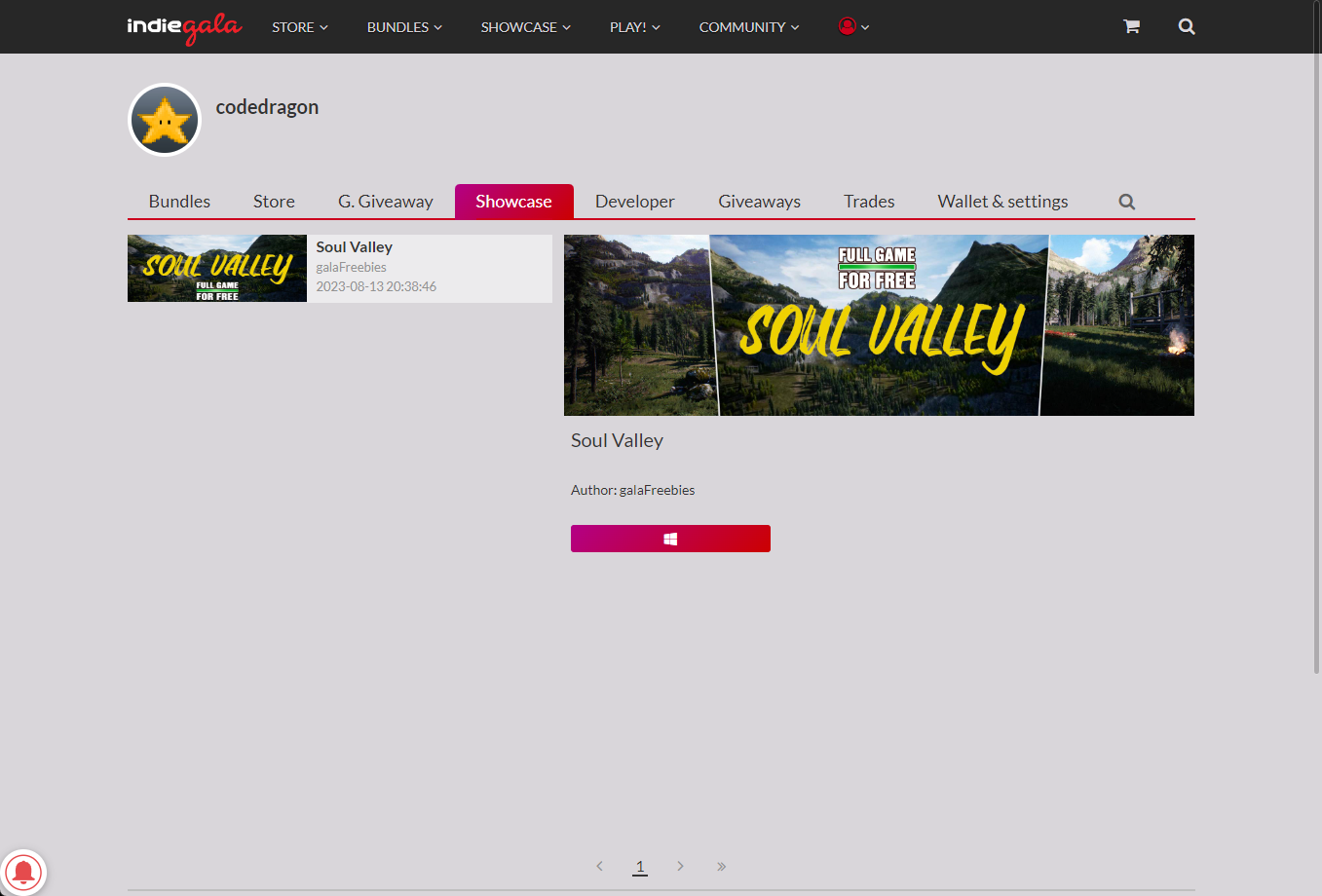Screen dimensions: 1322x896
Task: Expand the BUNDLES dropdown menu
Action: (404, 27)
